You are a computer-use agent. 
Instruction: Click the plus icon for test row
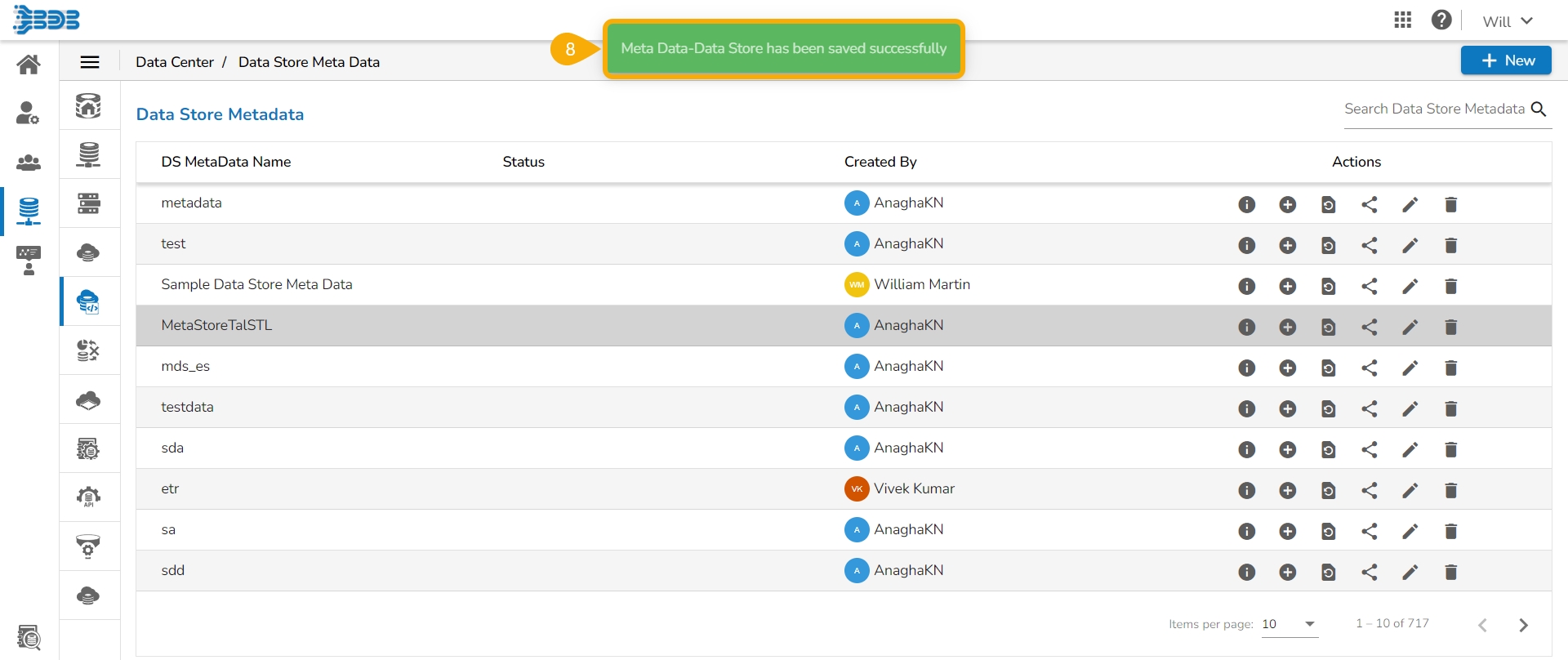click(1287, 245)
